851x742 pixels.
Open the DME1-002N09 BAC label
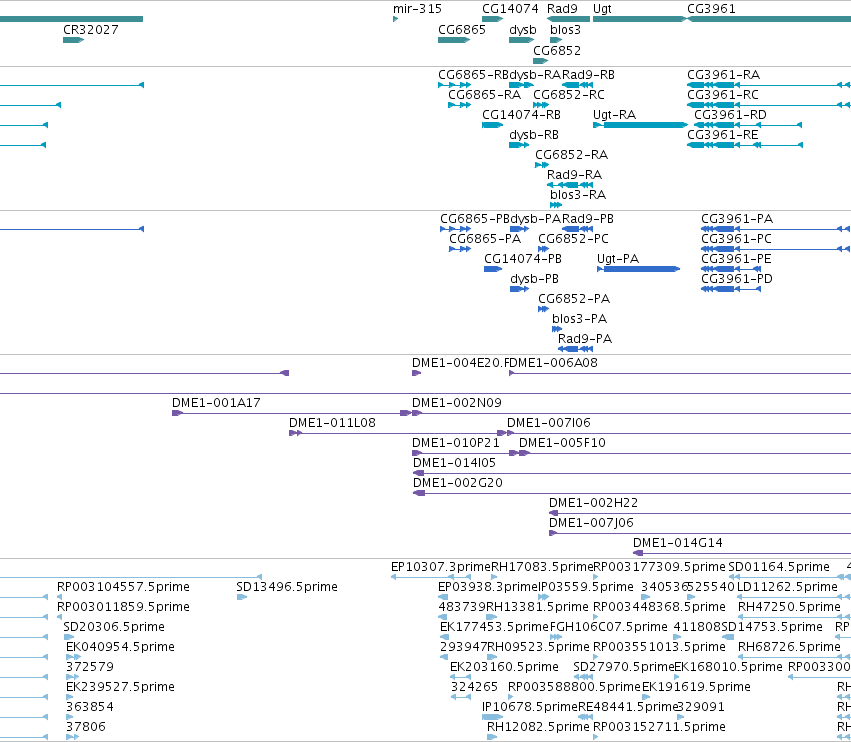coord(457,403)
